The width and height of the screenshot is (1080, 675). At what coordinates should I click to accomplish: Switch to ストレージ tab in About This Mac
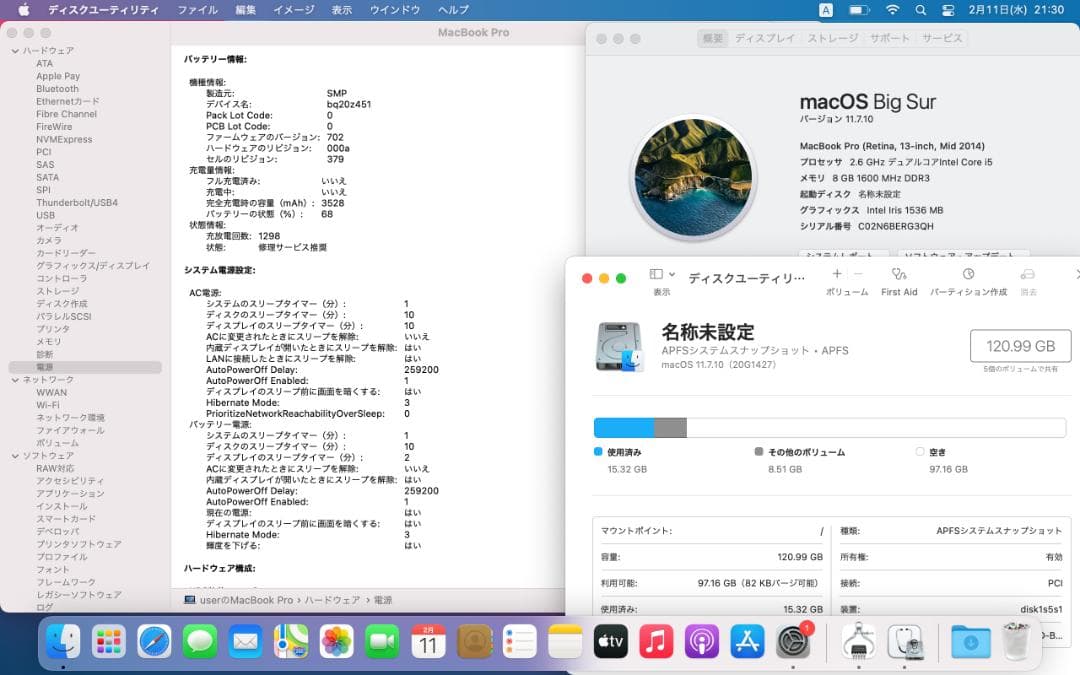833,38
